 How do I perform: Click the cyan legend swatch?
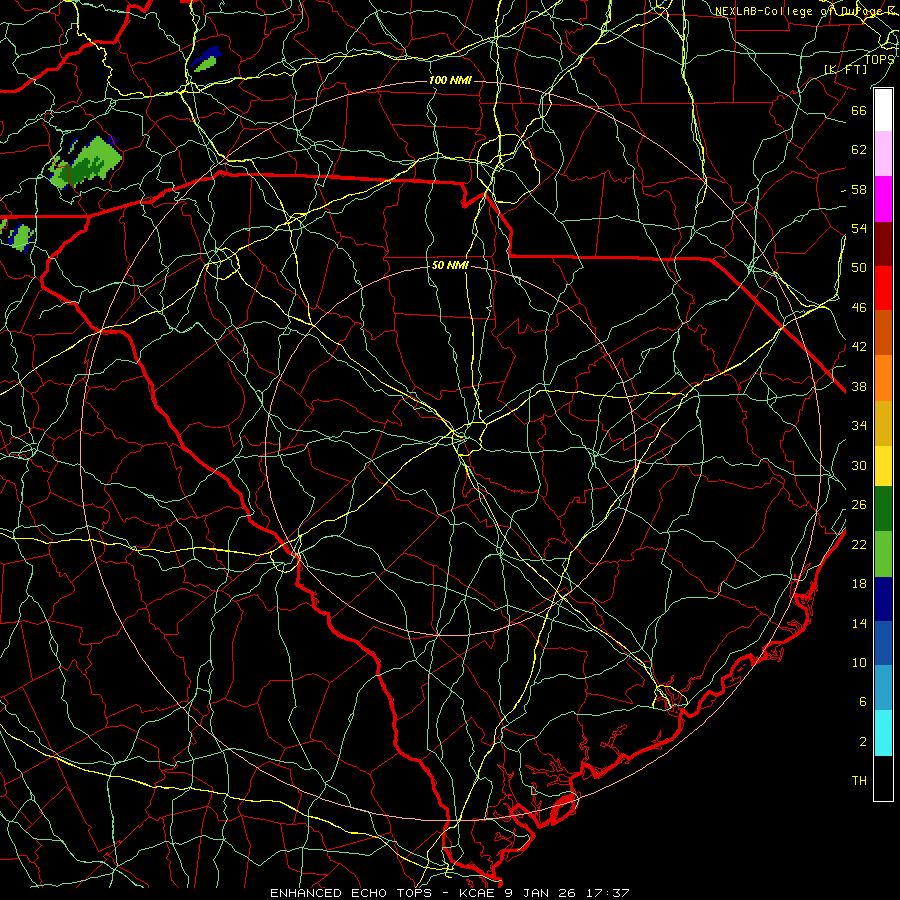tap(883, 733)
